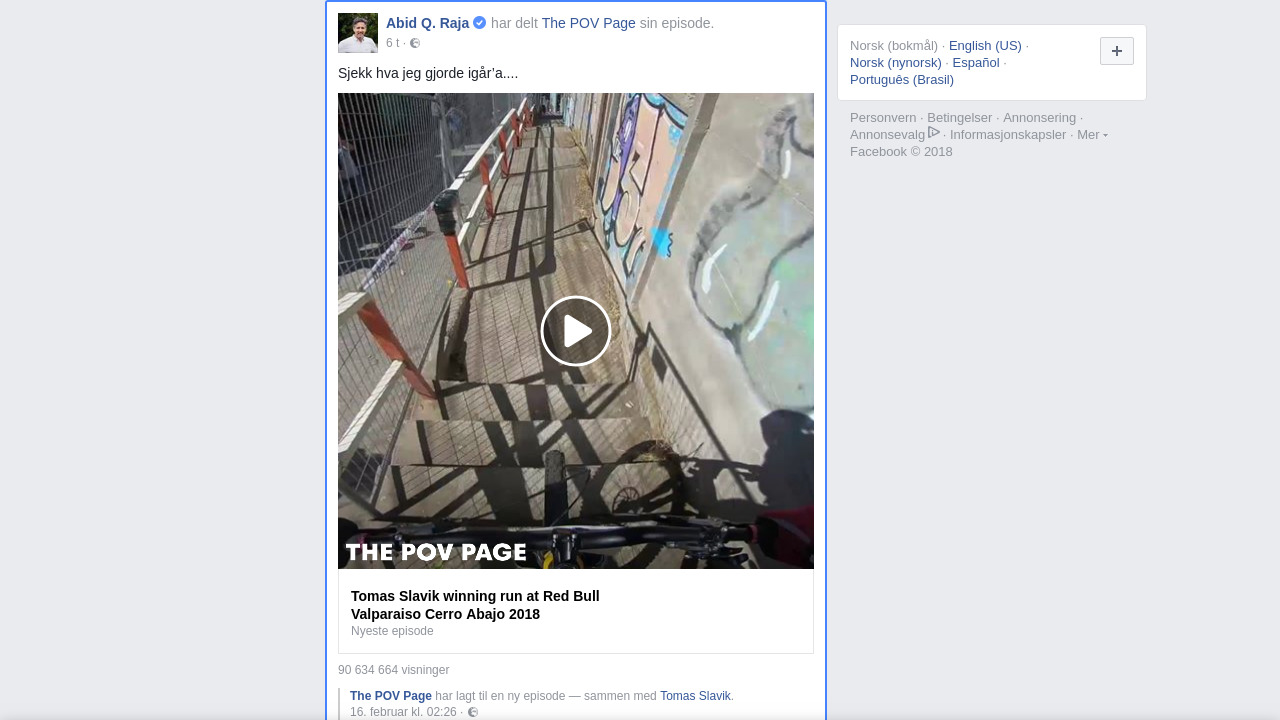Switch language to Norsk (nynorsk)
The height and width of the screenshot is (720, 1280).
[x=896, y=62]
